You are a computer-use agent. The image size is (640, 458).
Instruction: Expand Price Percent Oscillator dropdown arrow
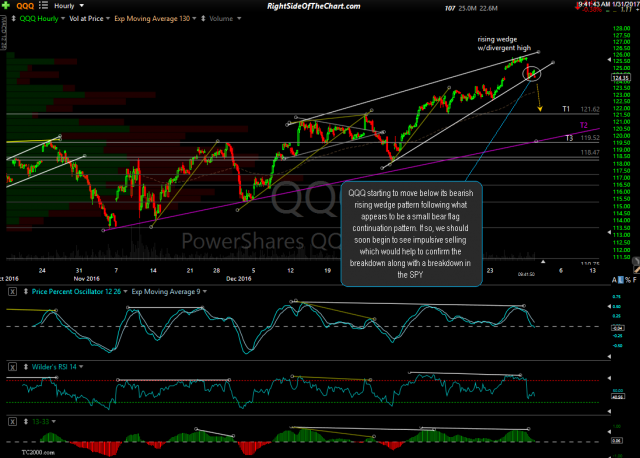point(125,291)
